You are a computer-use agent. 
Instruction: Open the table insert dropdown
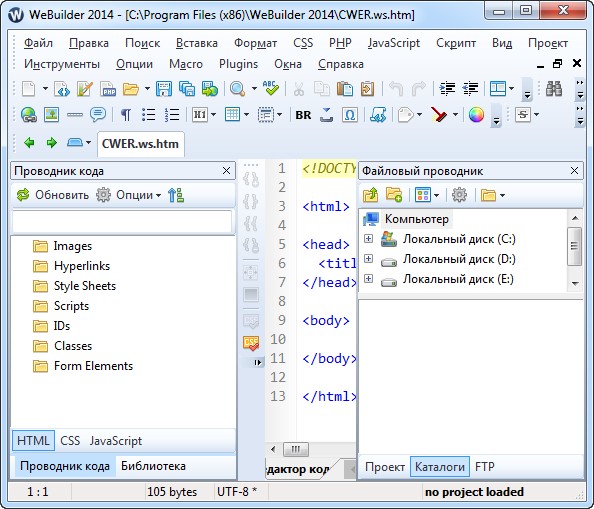tap(246, 114)
